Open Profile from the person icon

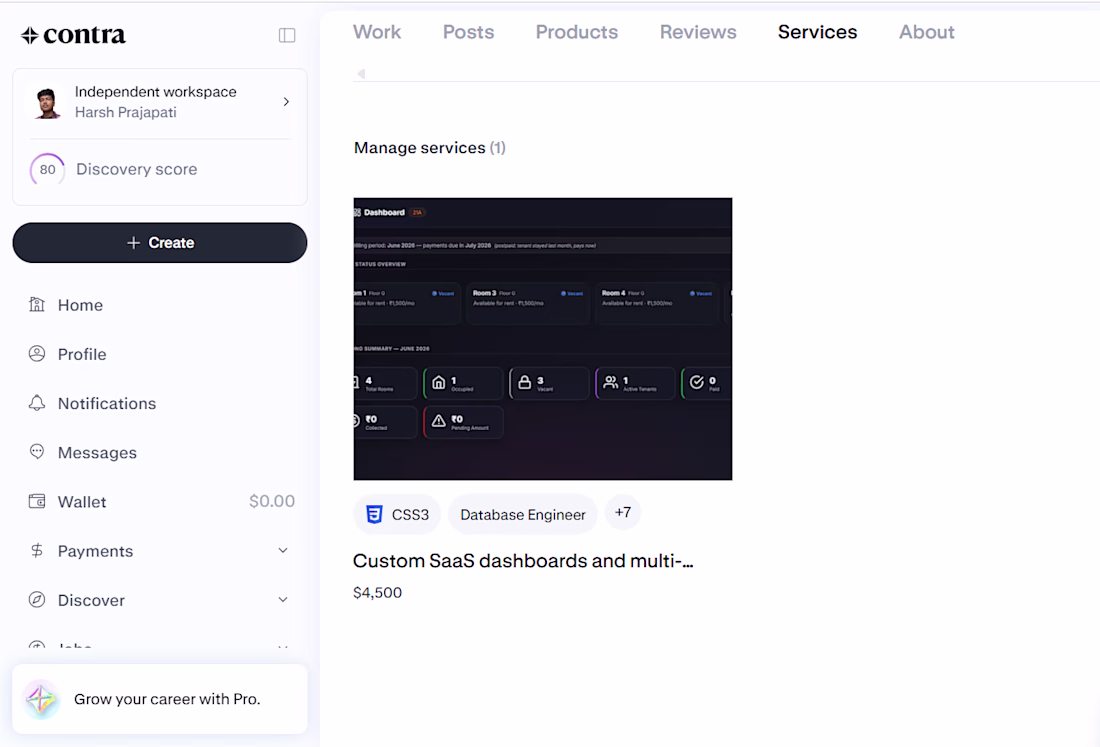tap(36, 354)
